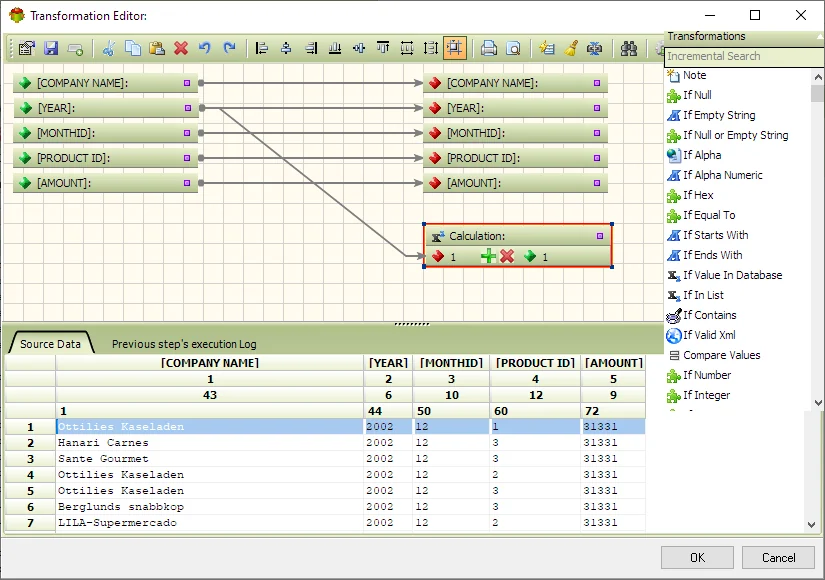
Task: Click the green output diamond in Calculation node
Action: coord(530,256)
